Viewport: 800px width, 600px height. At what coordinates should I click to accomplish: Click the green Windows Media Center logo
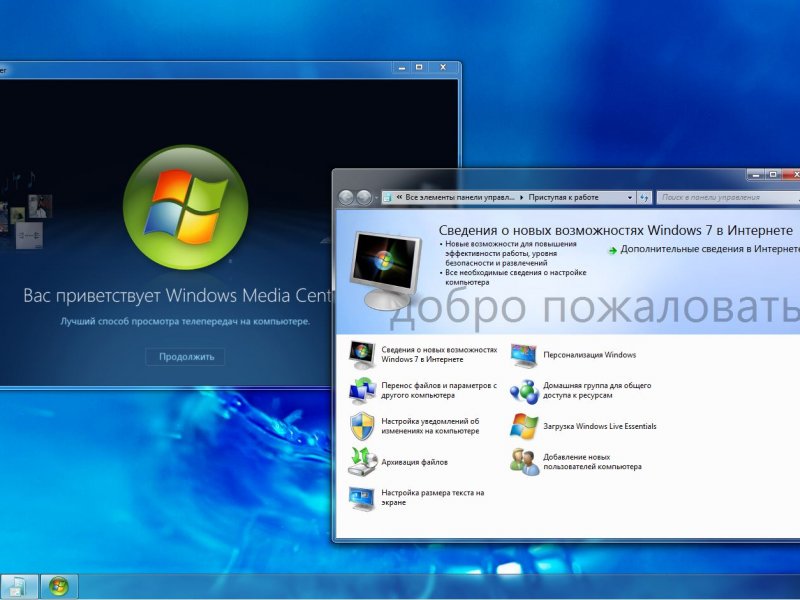coord(186,207)
